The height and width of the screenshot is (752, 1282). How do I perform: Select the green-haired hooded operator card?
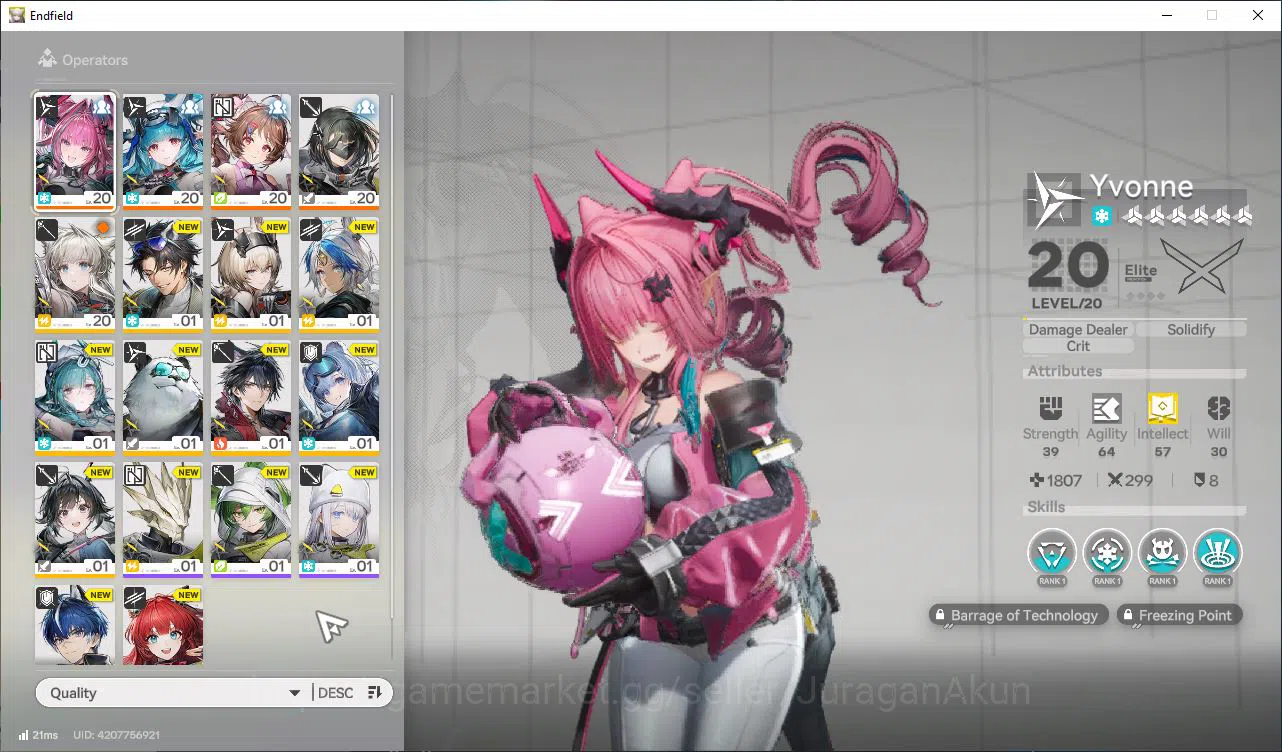(251, 520)
